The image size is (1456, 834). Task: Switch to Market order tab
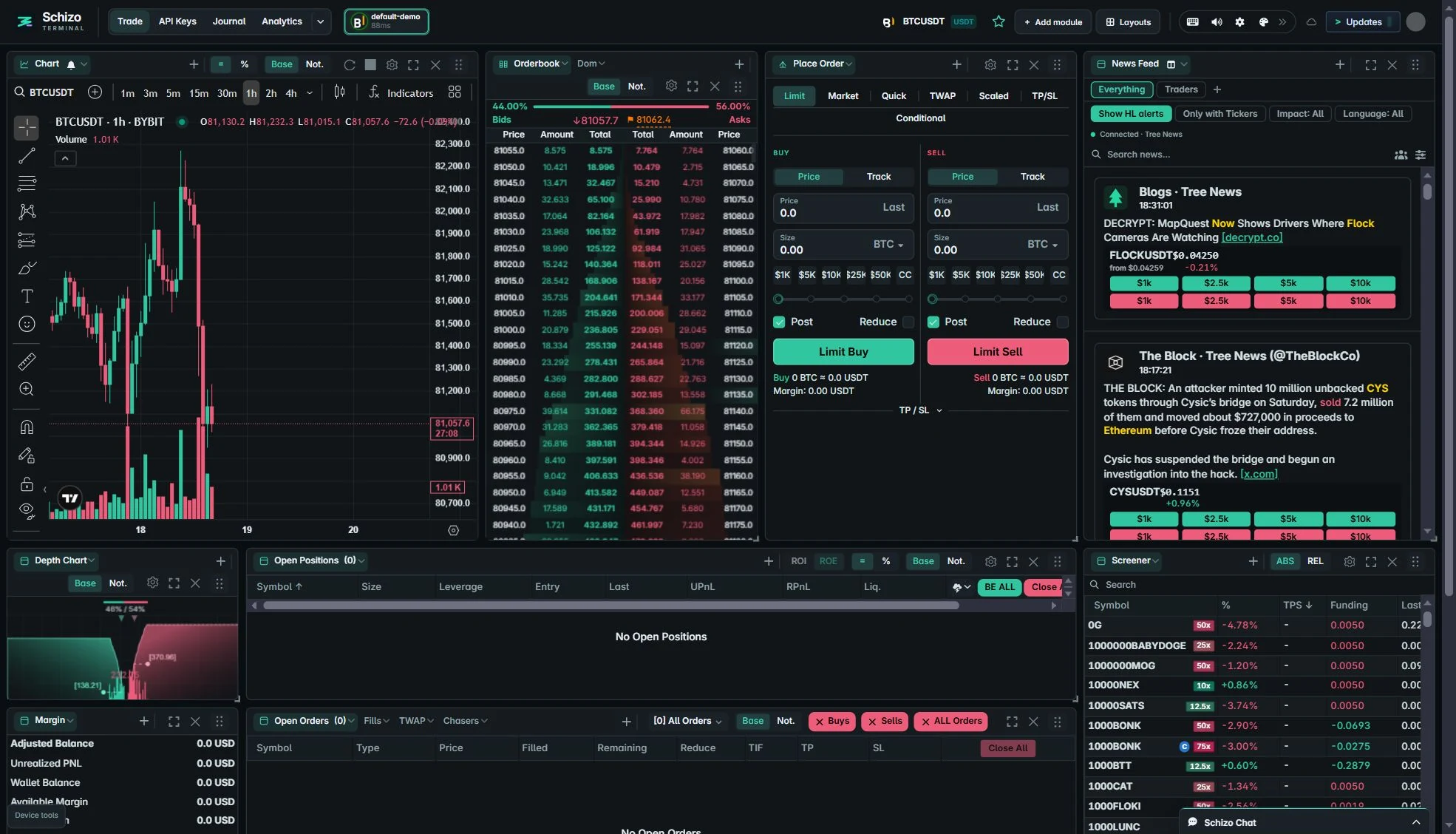(x=843, y=96)
